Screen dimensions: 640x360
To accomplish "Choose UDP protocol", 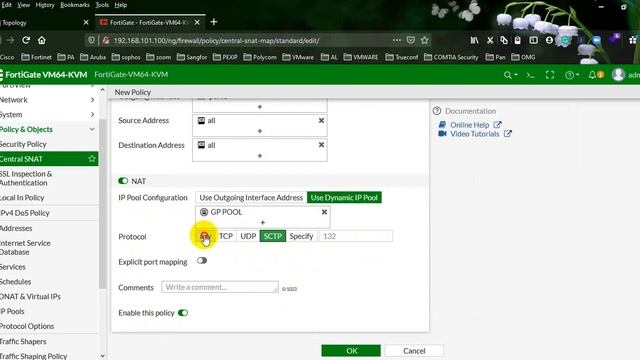I will pos(248,236).
